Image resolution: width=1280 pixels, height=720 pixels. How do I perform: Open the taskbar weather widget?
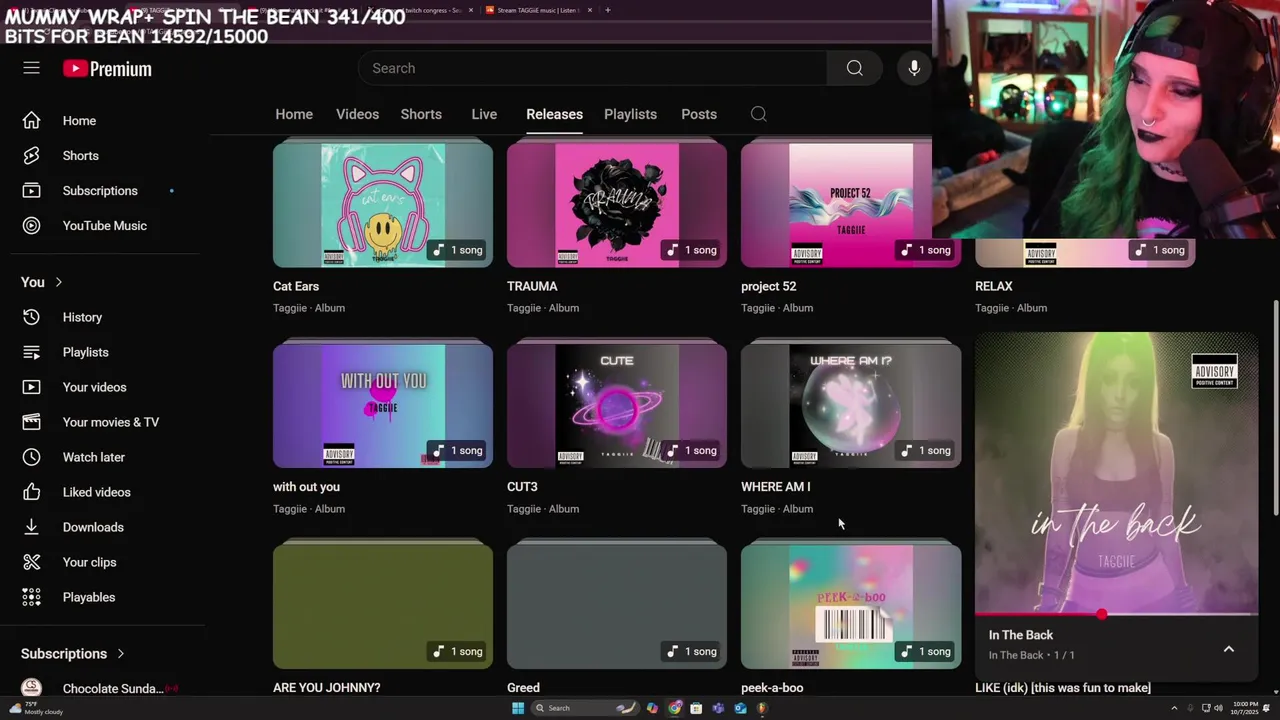38,708
